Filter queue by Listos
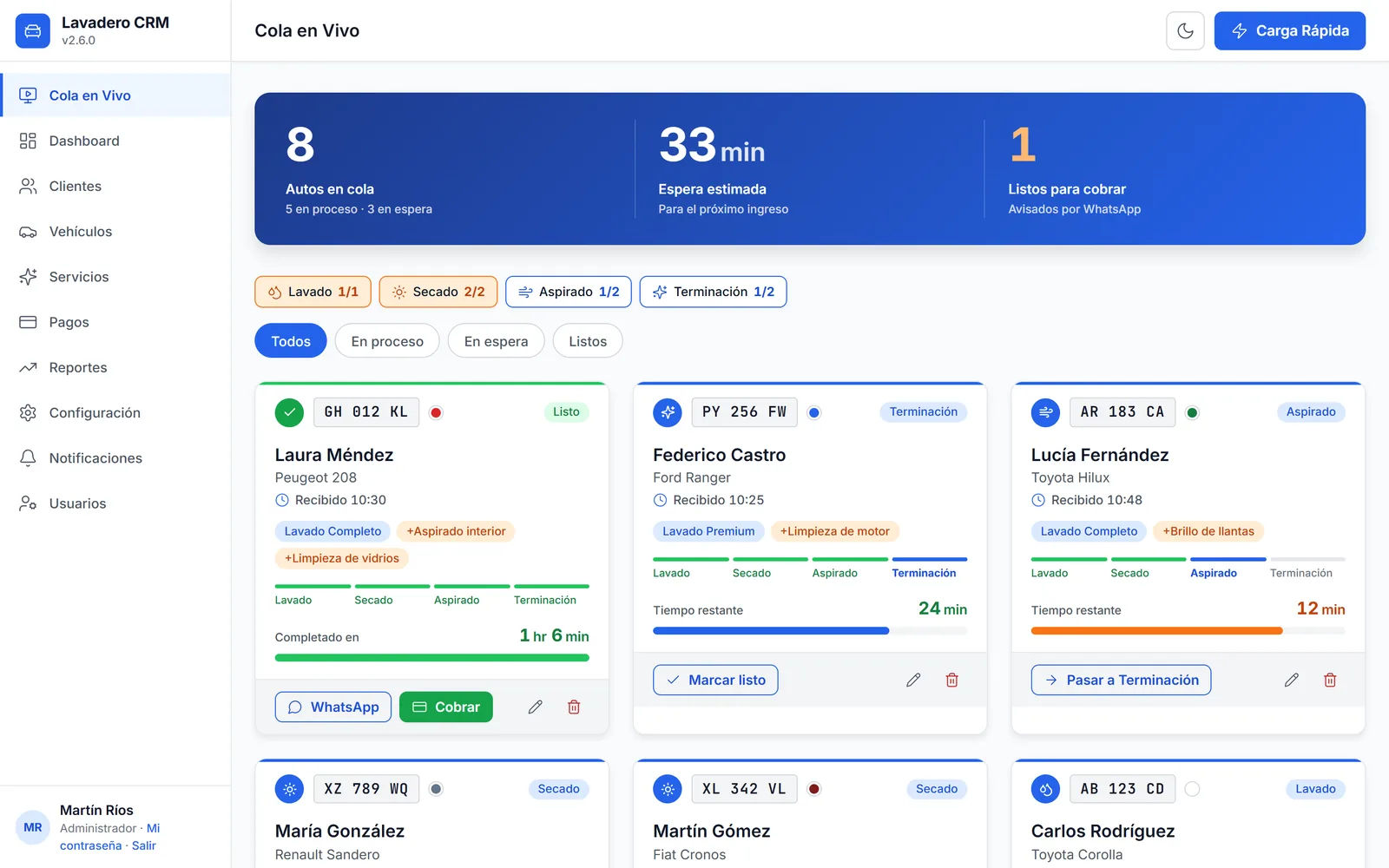The width and height of the screenshot is (1389, 868). click(588, 341)
